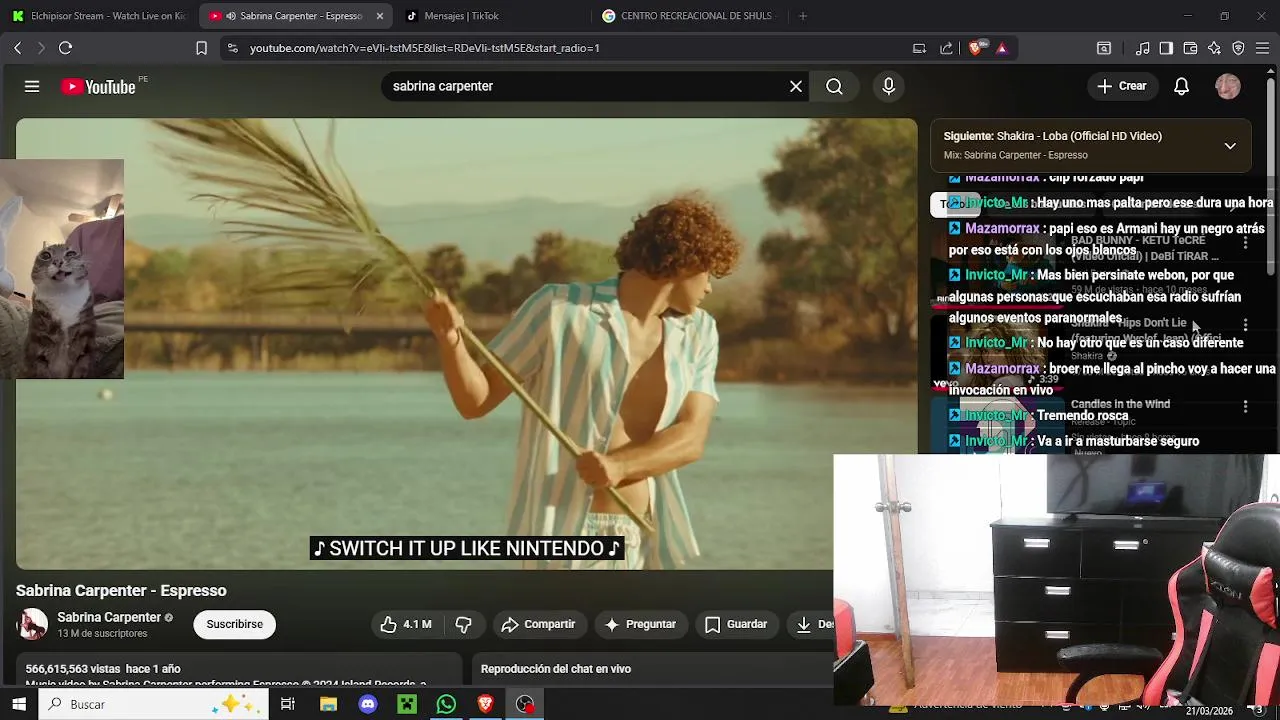Image resolution: width=1280 pixels, height=720 pixels.
Task: Reload the page
Action: (65, 48)
